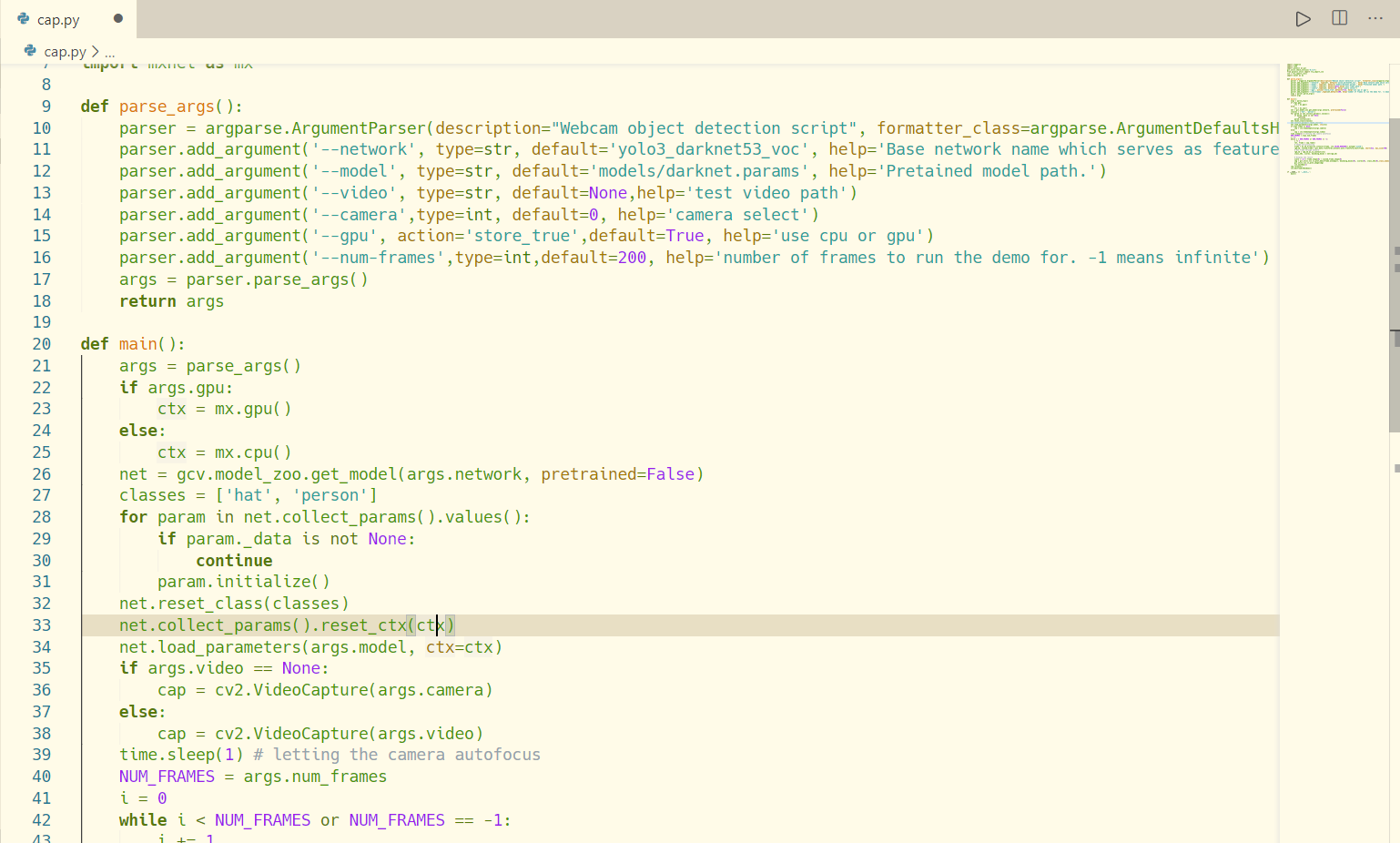Click 'net.reset_class(classes)' line
Viewport: 1400px width, 843px height.
(x=234, y=604)
